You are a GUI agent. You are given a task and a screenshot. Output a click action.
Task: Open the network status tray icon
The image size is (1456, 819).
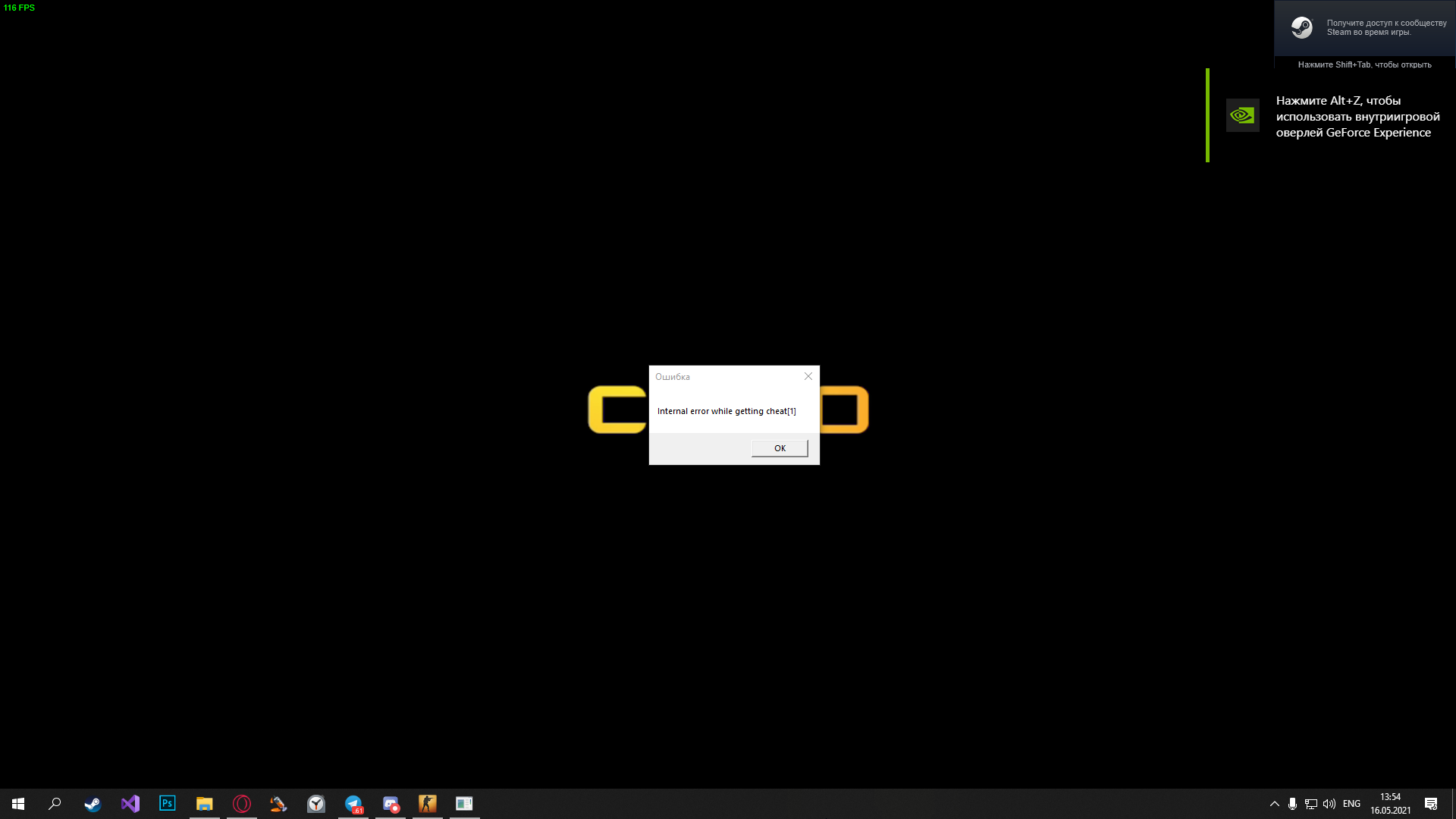[x=1310, y=804]
